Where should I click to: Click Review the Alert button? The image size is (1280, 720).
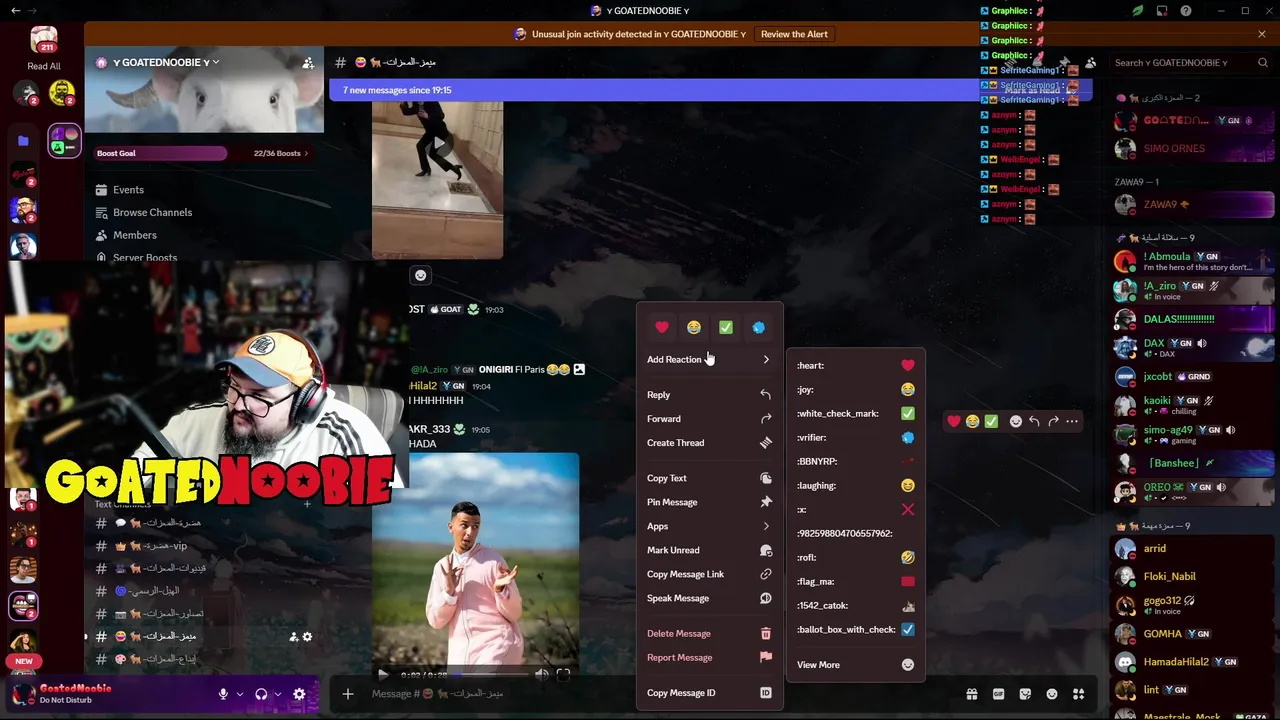[x=794, y=34]
